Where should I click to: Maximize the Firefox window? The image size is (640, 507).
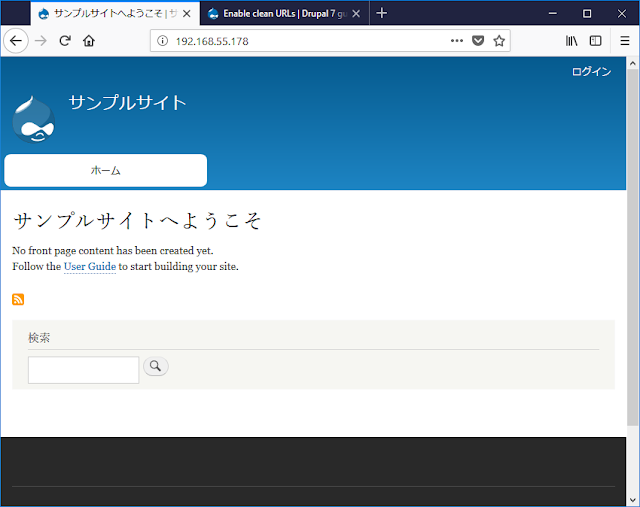[587, 13]
